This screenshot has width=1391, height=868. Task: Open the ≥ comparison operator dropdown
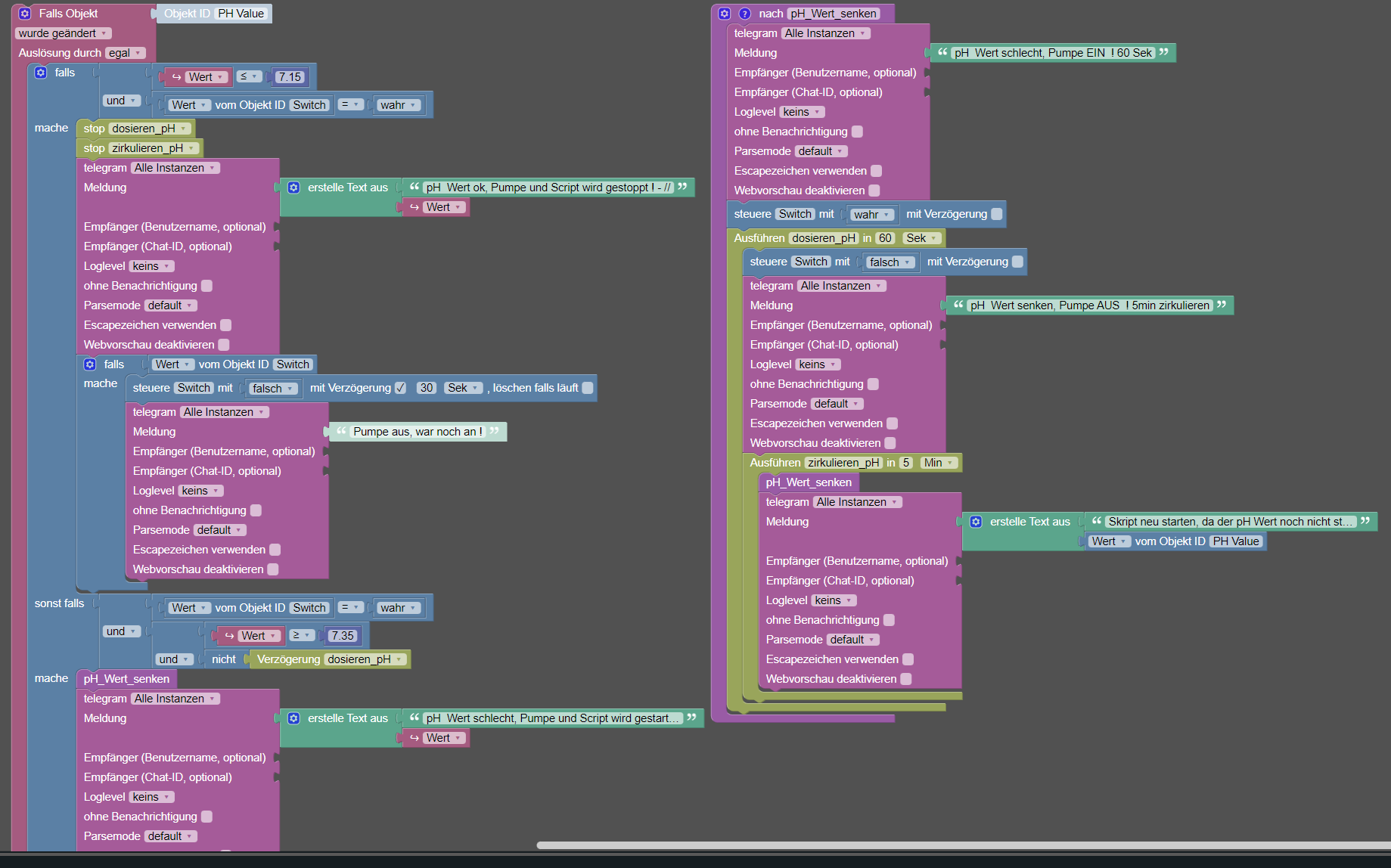(x=302, y=636)
